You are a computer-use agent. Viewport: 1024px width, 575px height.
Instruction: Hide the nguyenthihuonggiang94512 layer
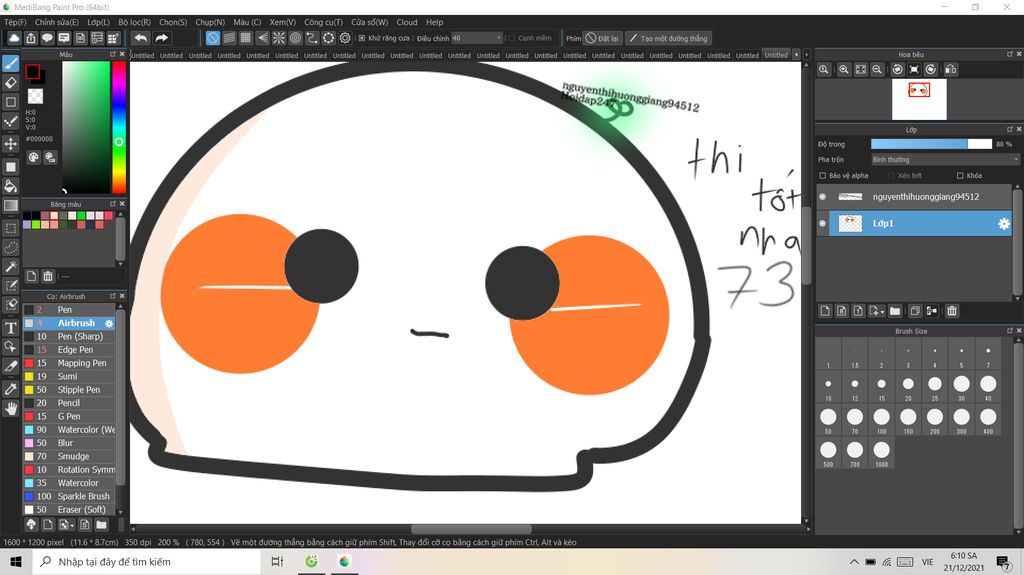tap(822, 197)
